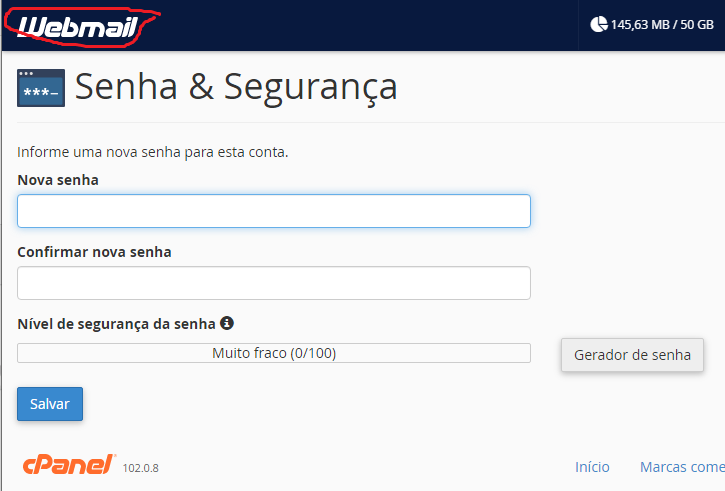Click the cPanel version number 102.0.8
The width and height of the screenshot is (725, 491).
(141, 468)
